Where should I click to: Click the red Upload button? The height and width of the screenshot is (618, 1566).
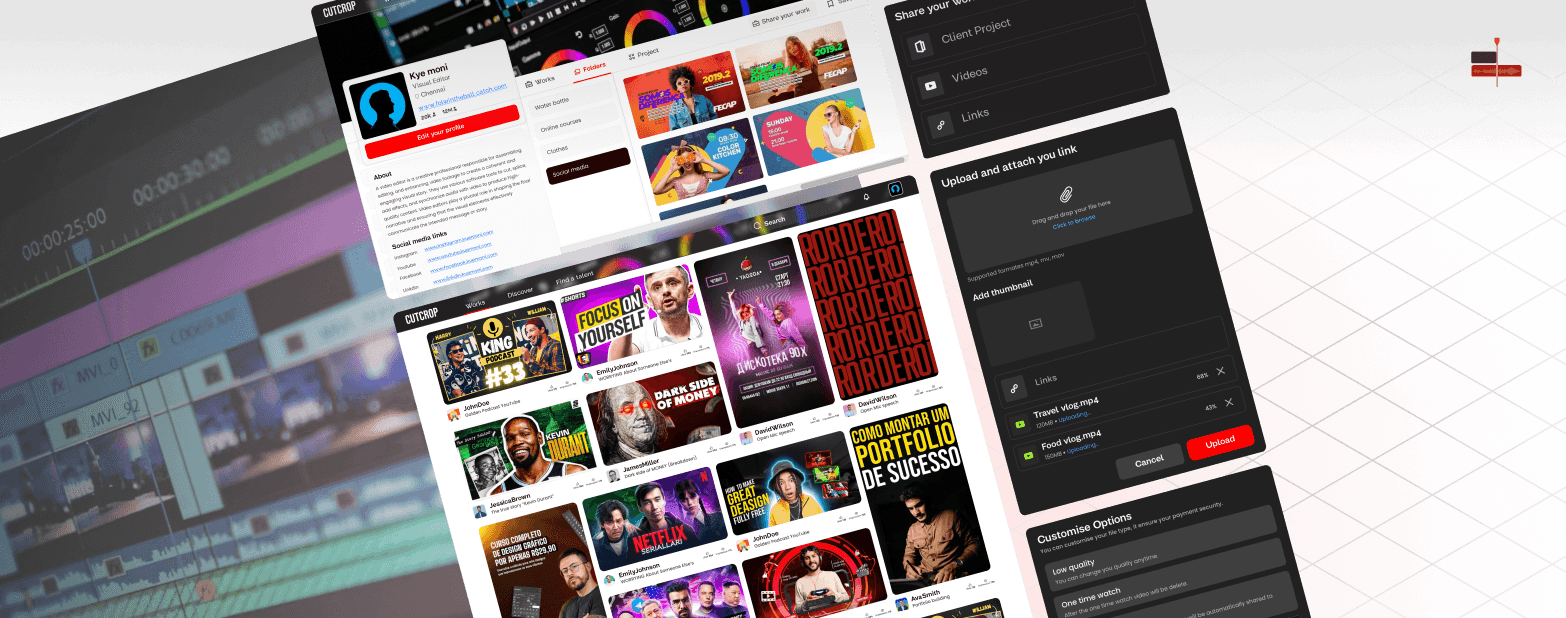pyautogui.click(x=1220, y=441)
